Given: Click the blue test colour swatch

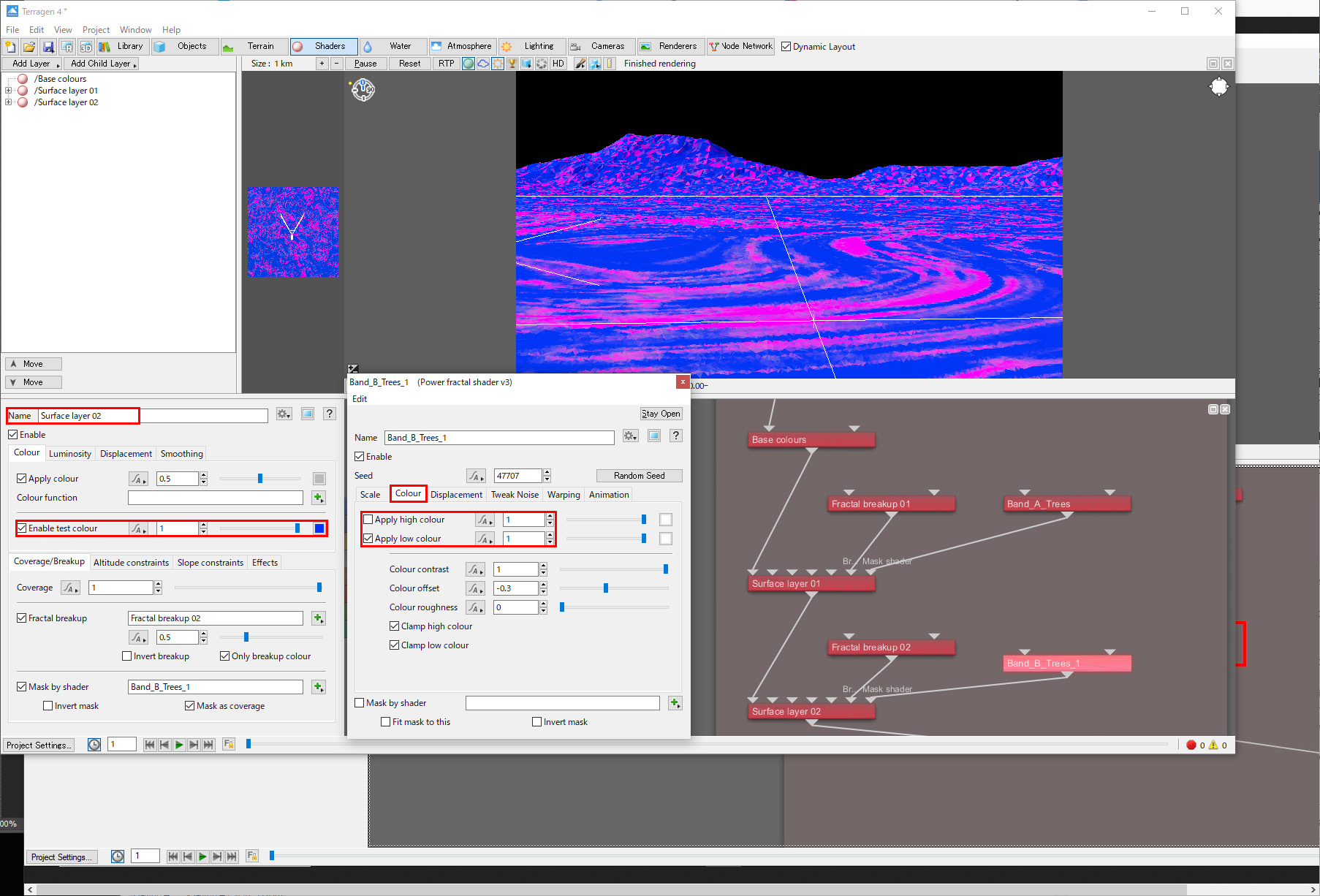Looking at the screenshot, I should (x=319, y=528).
